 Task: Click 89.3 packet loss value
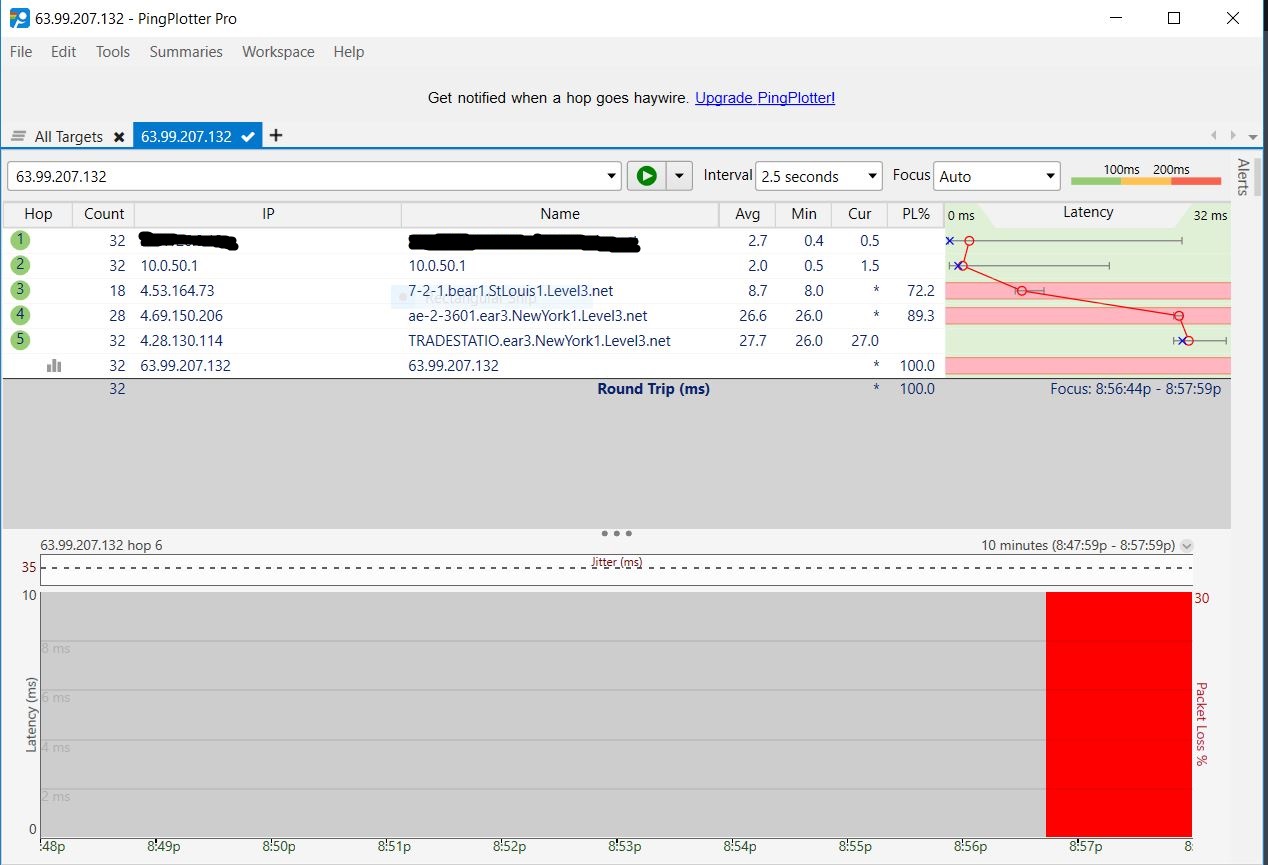tap(919, 316)
